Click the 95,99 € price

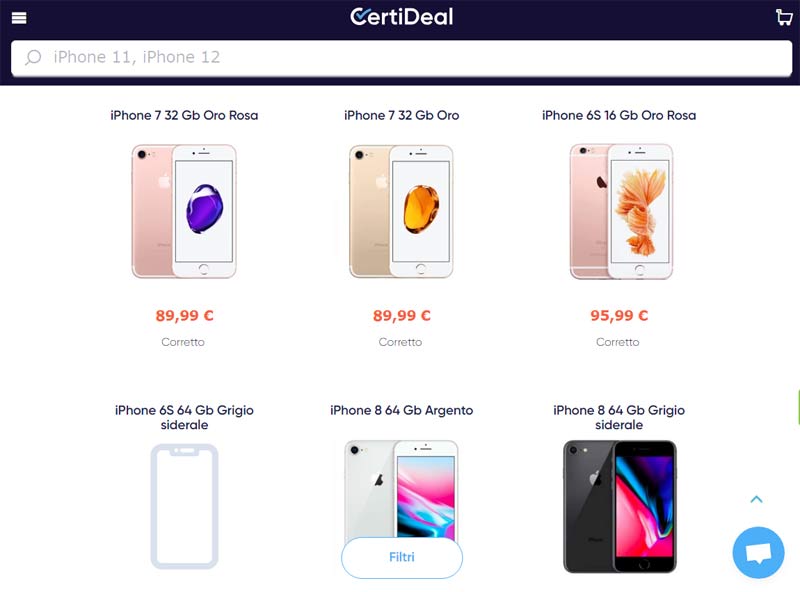[619, 315]
